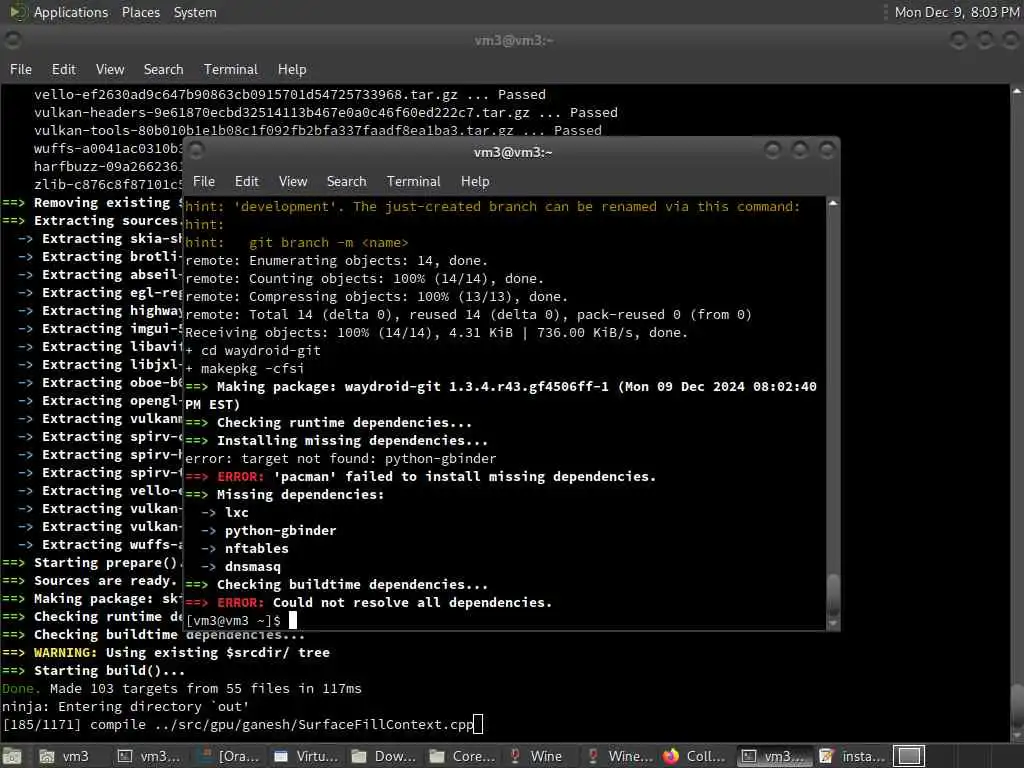Open the Places menu in top panel

coord(140,12)
